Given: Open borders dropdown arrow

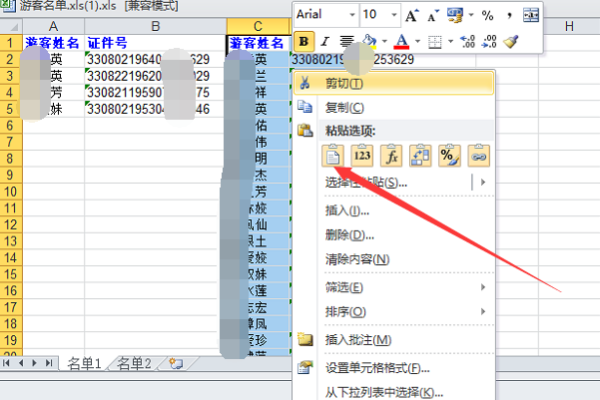Looking at the screenshot, I should [450, 41].
